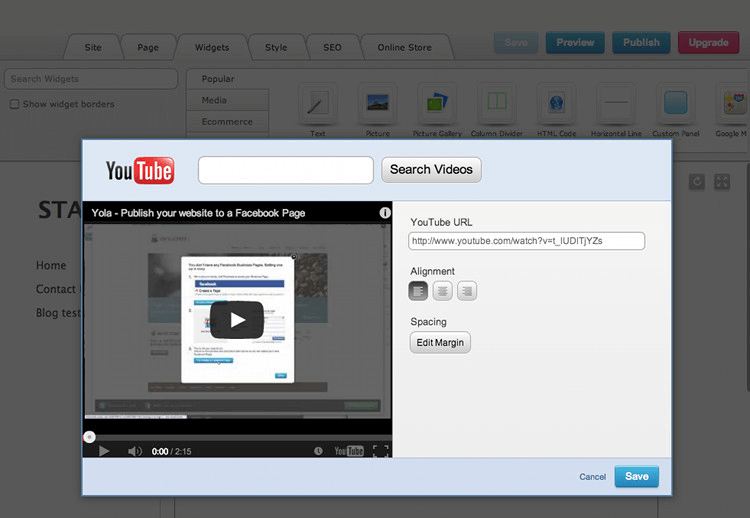The width and height of the screenshot is (750, 518).
Task: Click the video title text
Action: [198, 213]
